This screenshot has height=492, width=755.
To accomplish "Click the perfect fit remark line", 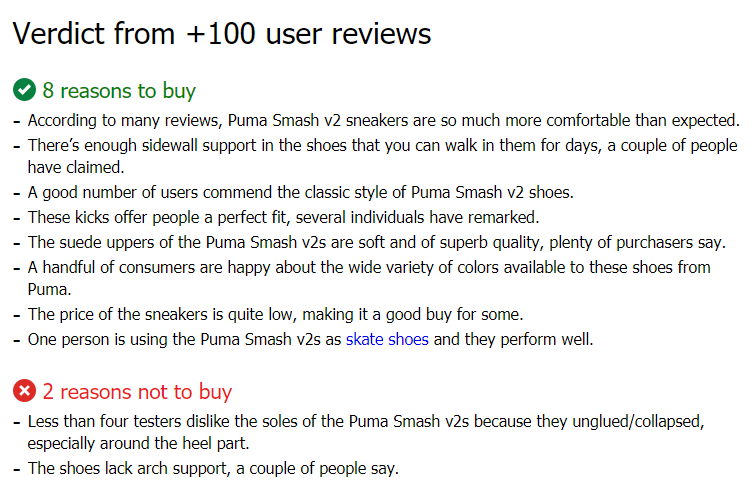I will tap(283, 218).
